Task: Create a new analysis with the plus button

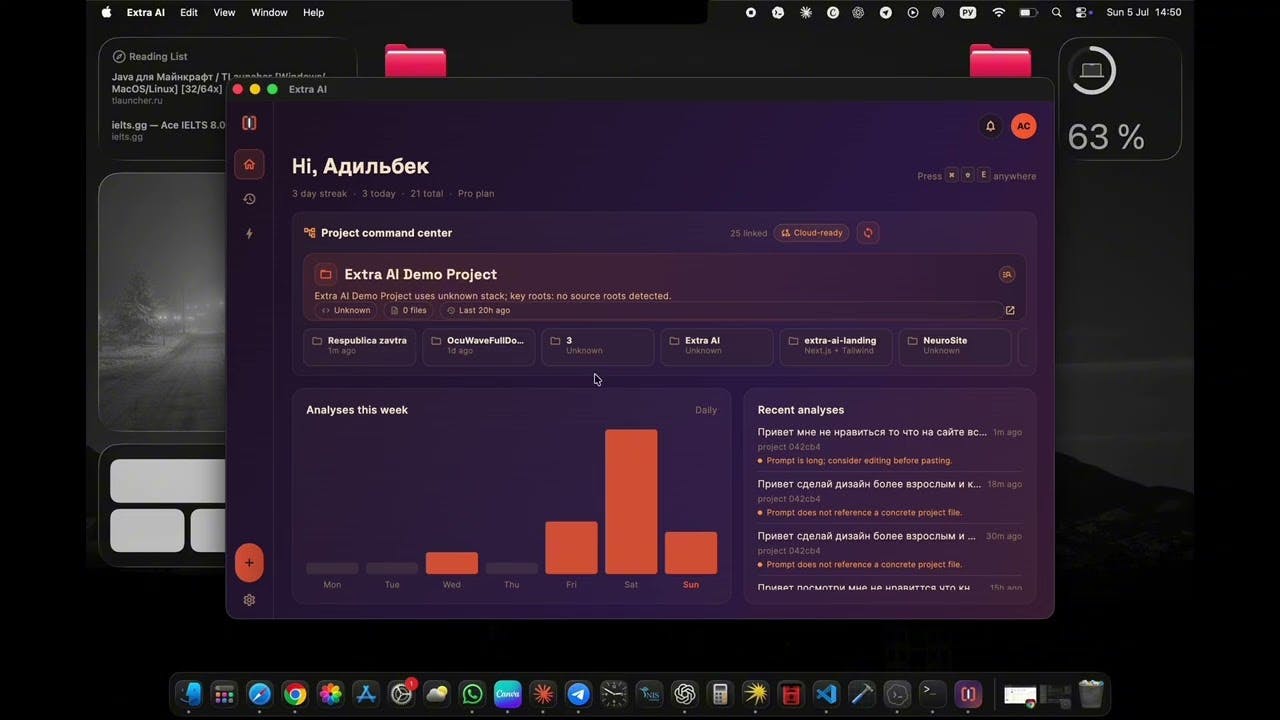Action: tap(249, 562)
